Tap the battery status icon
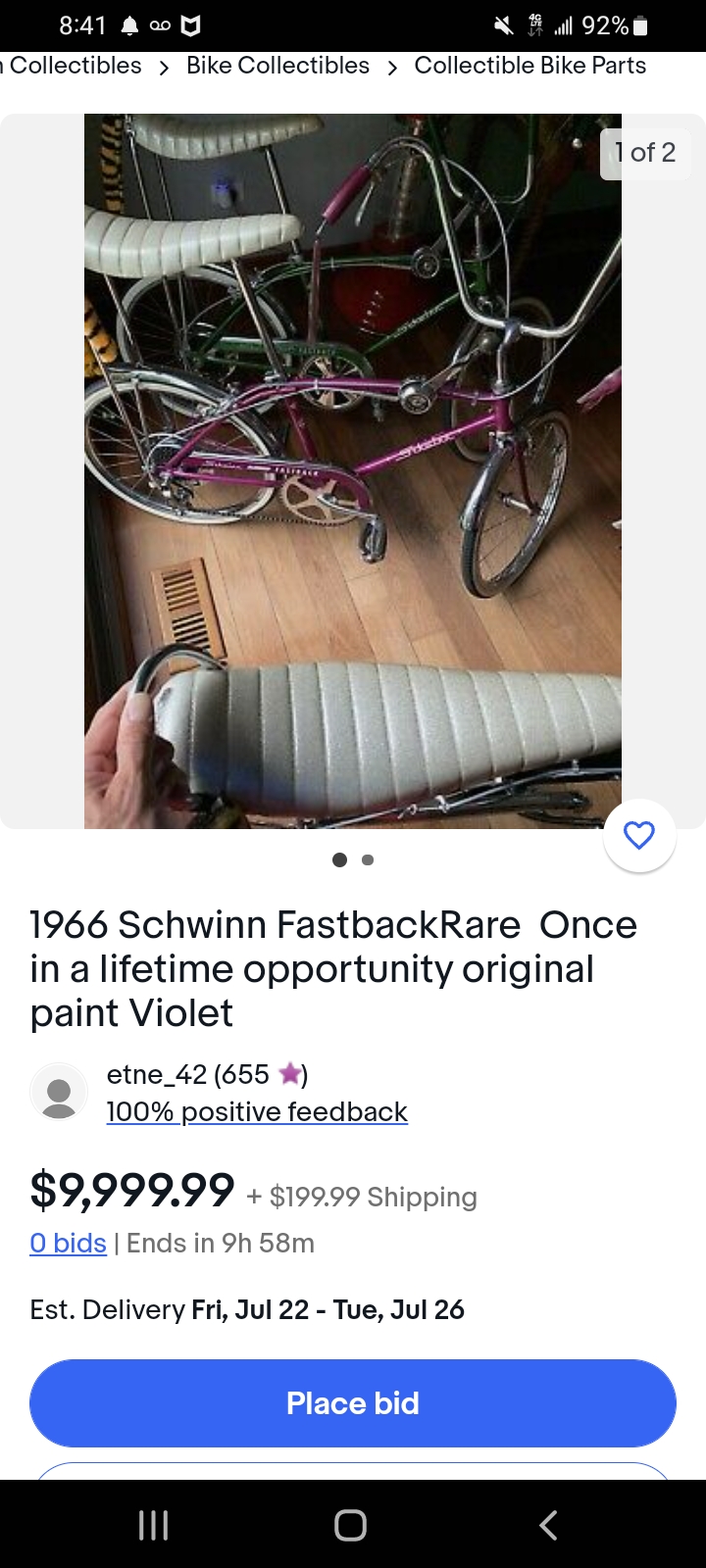The height and width of the screenshot is (1568, 706). click(640, 26)
